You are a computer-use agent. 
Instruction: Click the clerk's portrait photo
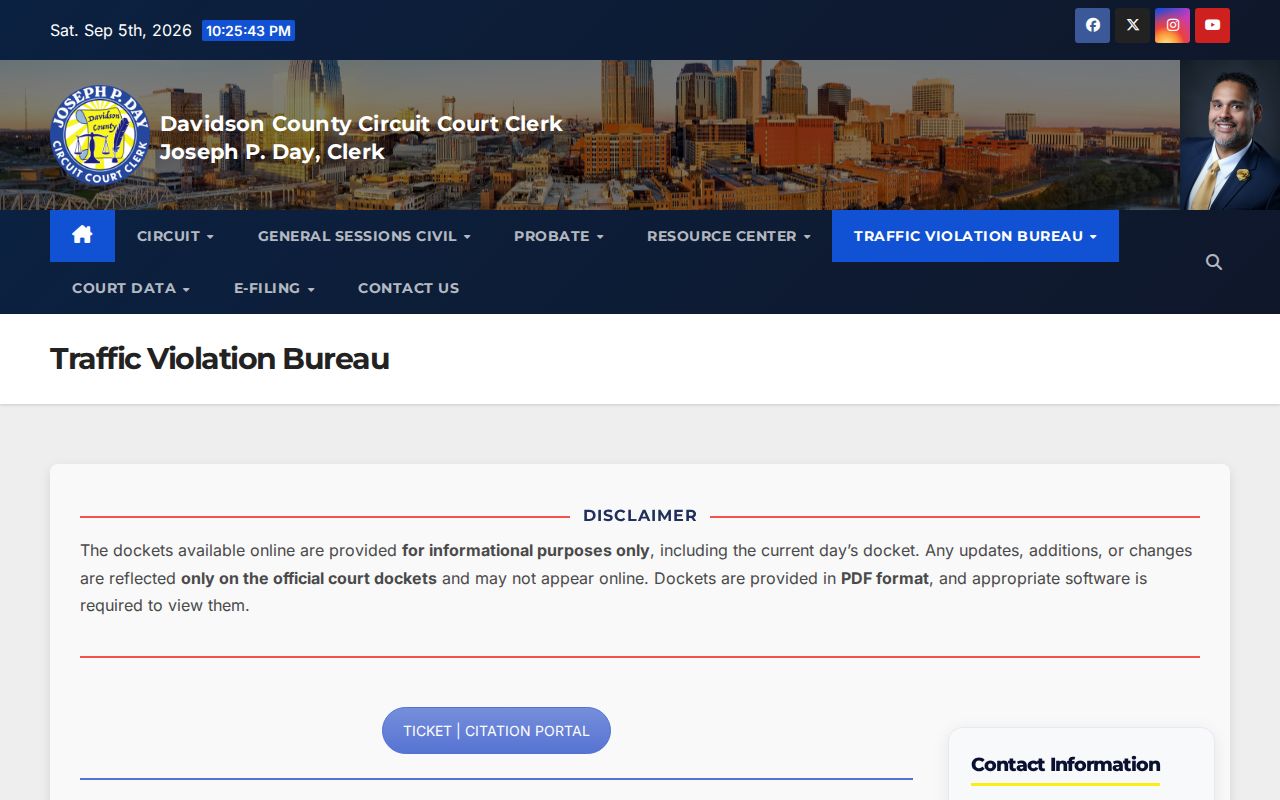(1230, 135)
